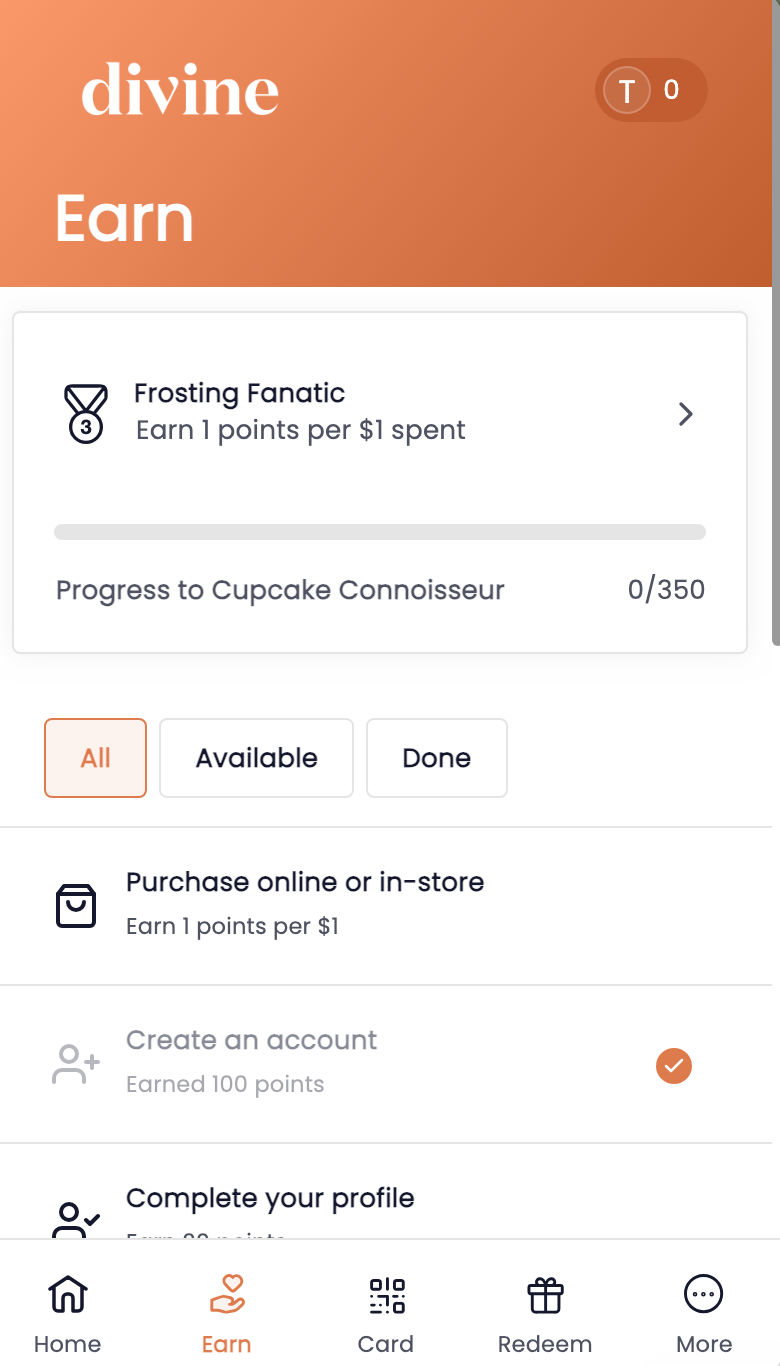Show the Done filter tab
This screenshot has height=1366, width=780.
(x=436, y=758)
